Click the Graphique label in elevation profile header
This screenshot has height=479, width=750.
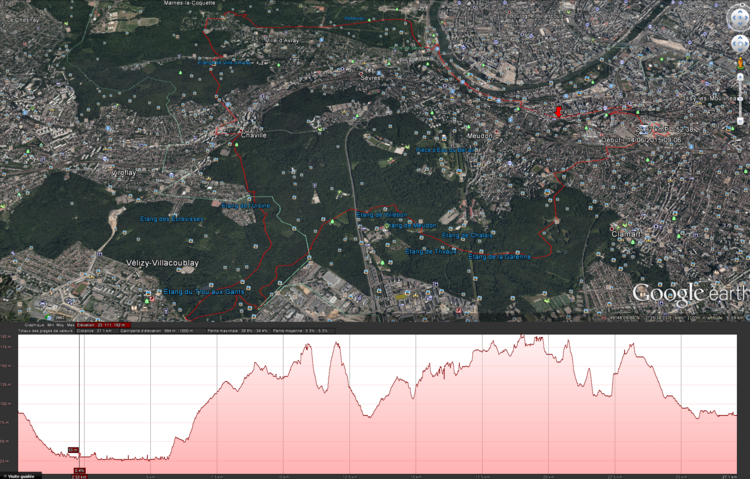point(34,325)
